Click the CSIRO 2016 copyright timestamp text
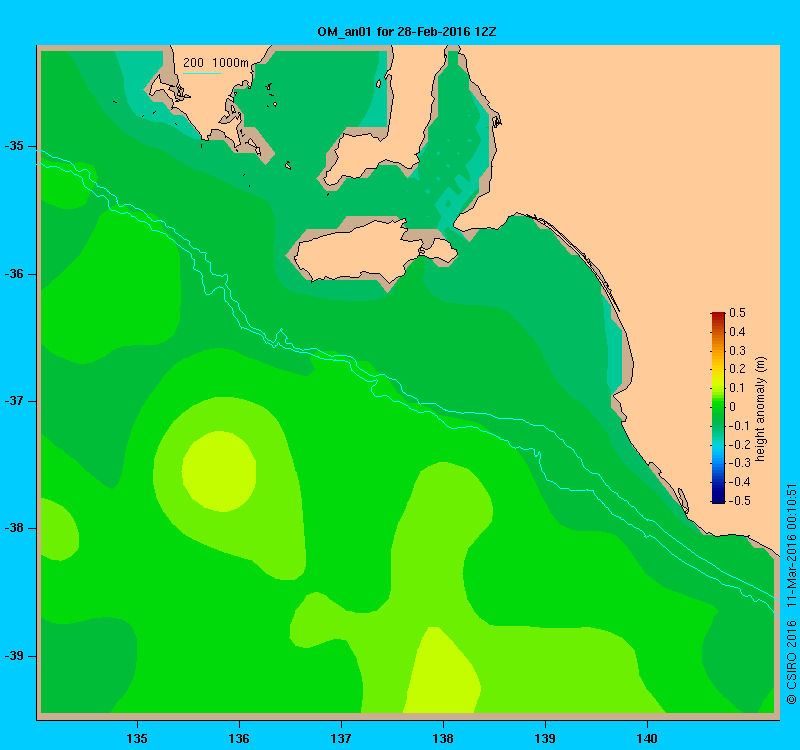This screenshot has width=800, height=750. coord(791,594)
